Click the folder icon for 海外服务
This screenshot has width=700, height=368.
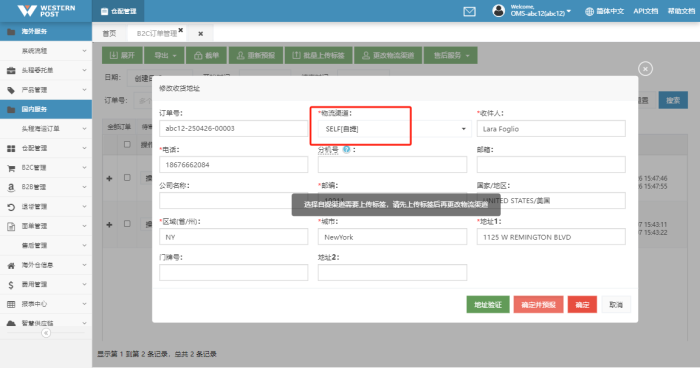click(x=11, y=32)
